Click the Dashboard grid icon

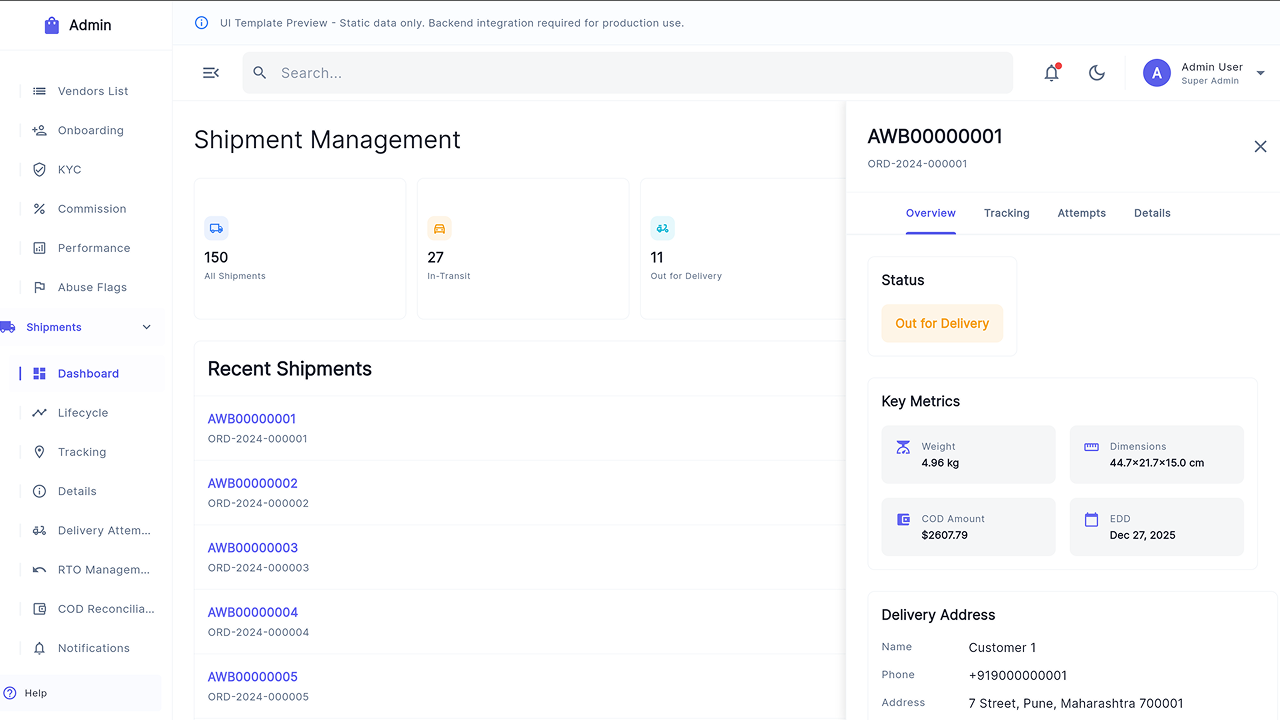pyautogui.click(x=39, y=374)
